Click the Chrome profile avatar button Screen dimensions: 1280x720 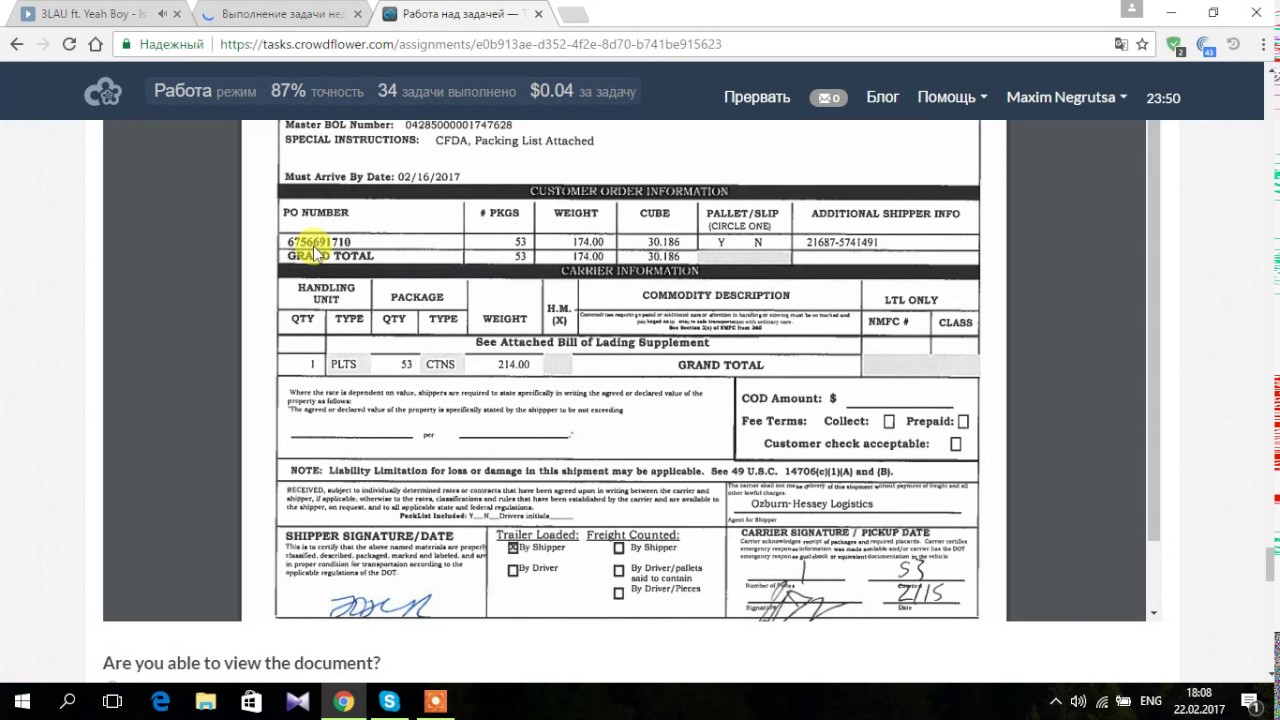(1131, 9)
